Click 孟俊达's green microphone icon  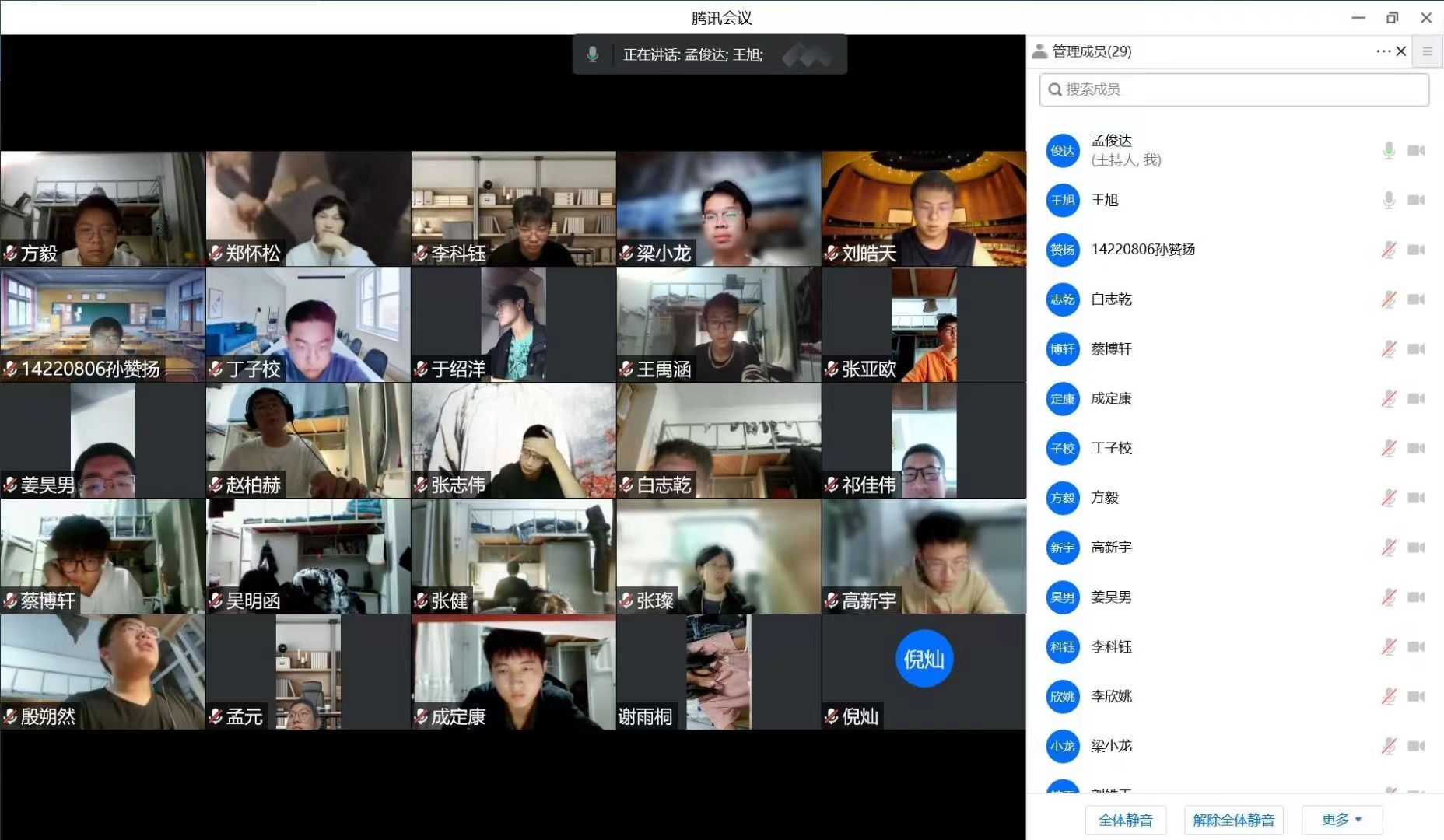(x=1389, y=151)
